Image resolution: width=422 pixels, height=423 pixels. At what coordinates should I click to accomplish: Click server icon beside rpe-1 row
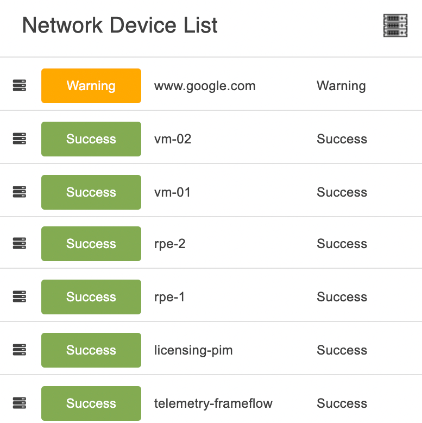point(19,296)
